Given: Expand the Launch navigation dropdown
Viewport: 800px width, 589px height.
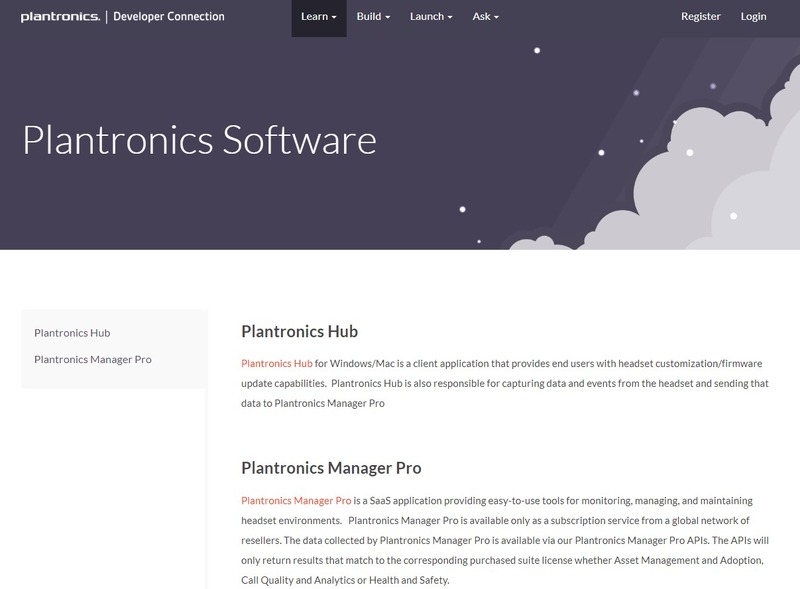Looking at the screenshot, I should [431, 17].
